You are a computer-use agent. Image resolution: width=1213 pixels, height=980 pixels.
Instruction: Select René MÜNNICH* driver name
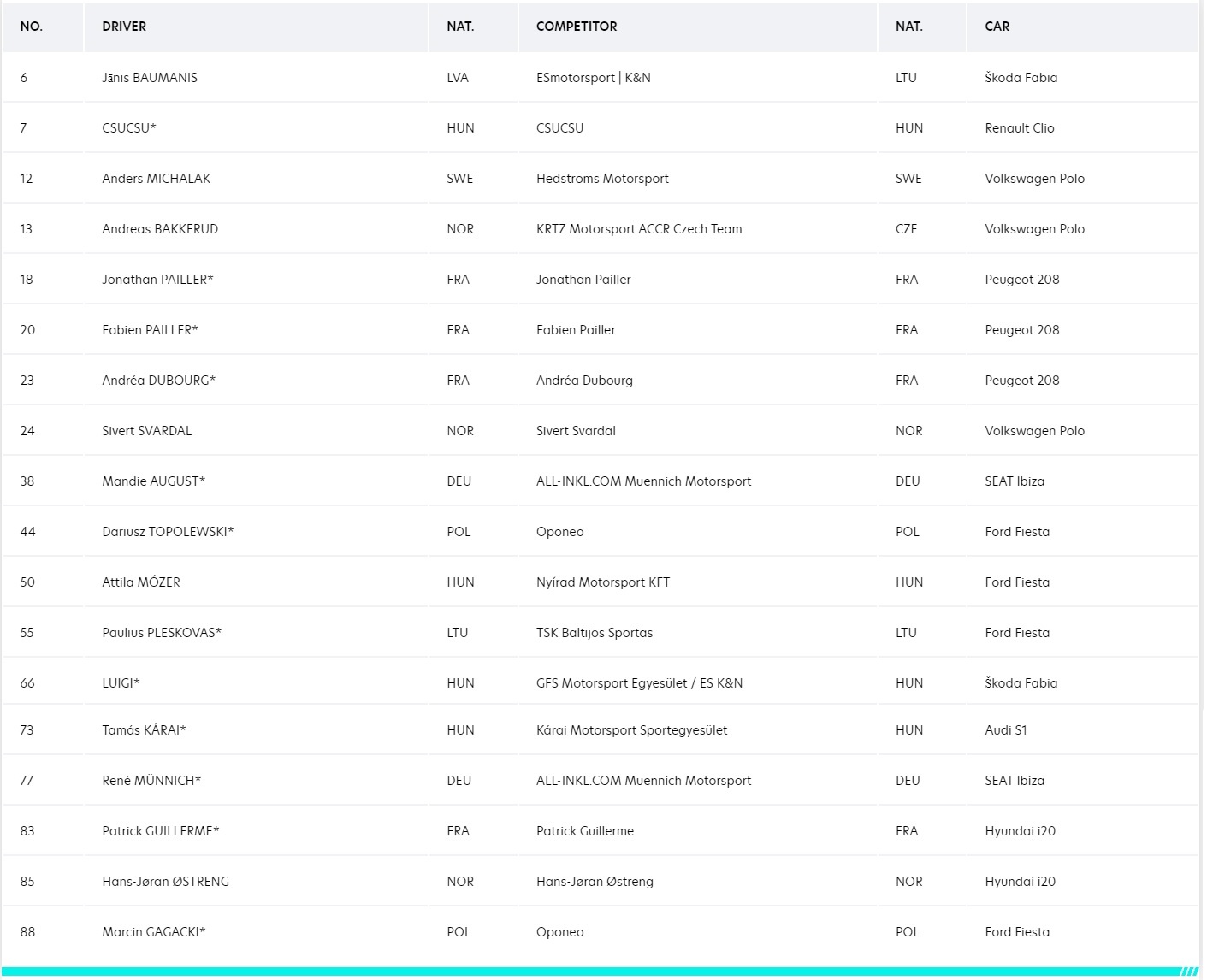tap(151, 781)
